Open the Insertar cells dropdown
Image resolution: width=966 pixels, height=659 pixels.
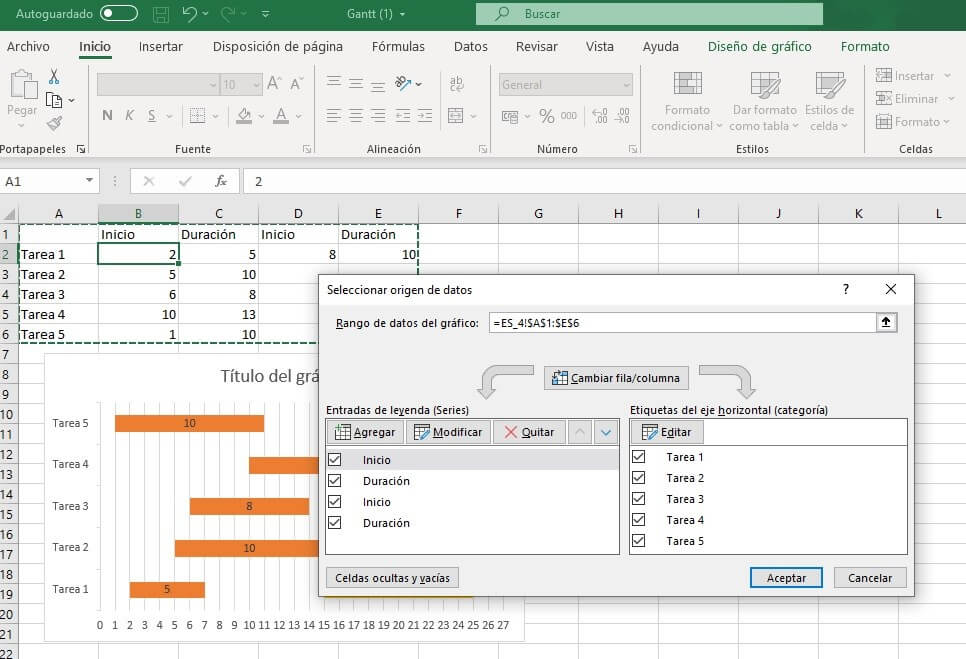coord(948,76)
